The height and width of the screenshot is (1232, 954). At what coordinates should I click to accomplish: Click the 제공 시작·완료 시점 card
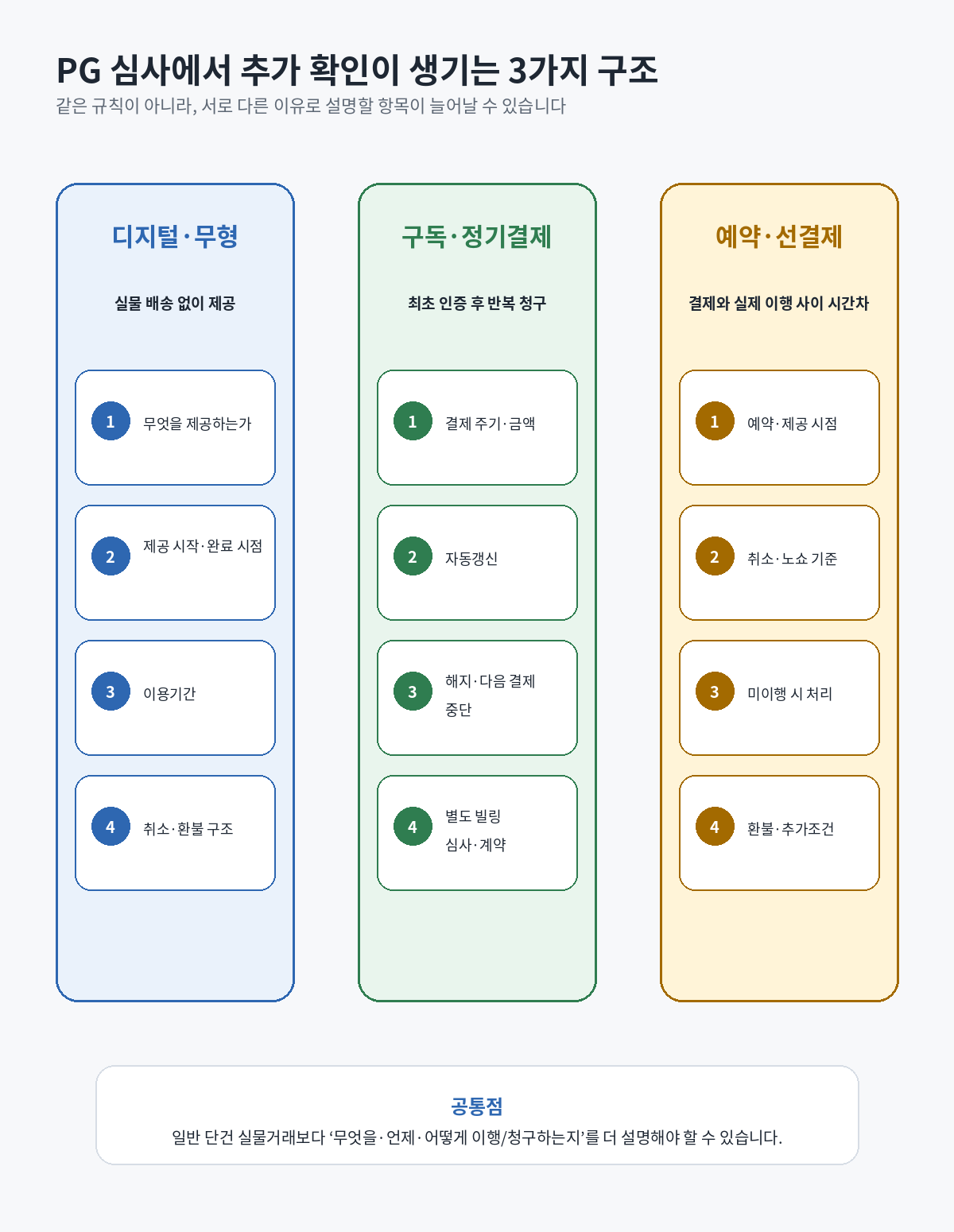175,563
